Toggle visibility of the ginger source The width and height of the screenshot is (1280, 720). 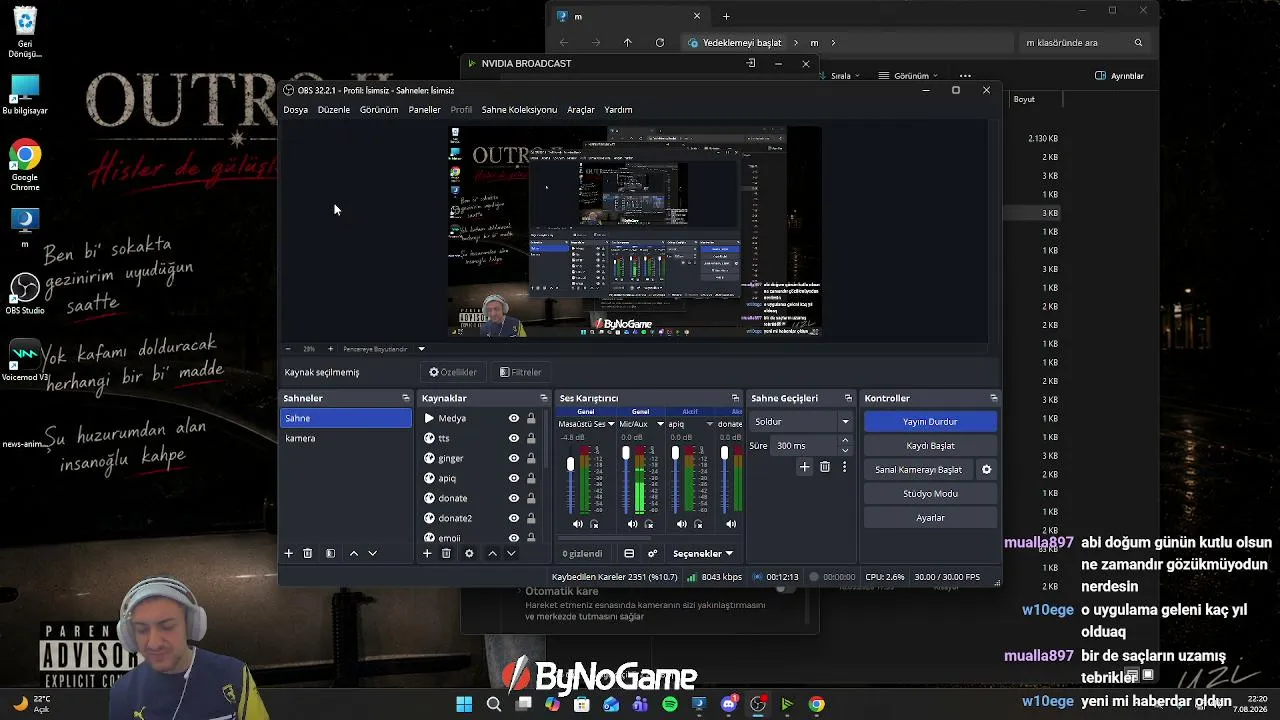[514, 458]
